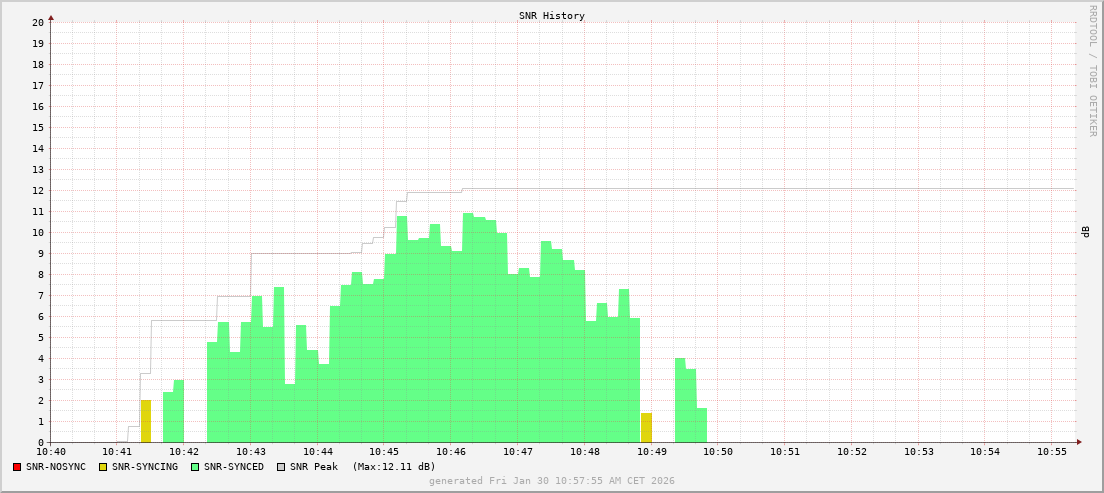Click the generated timestamp footer text
Screen dimensions: 1104x493
click(x=551, y=481)
